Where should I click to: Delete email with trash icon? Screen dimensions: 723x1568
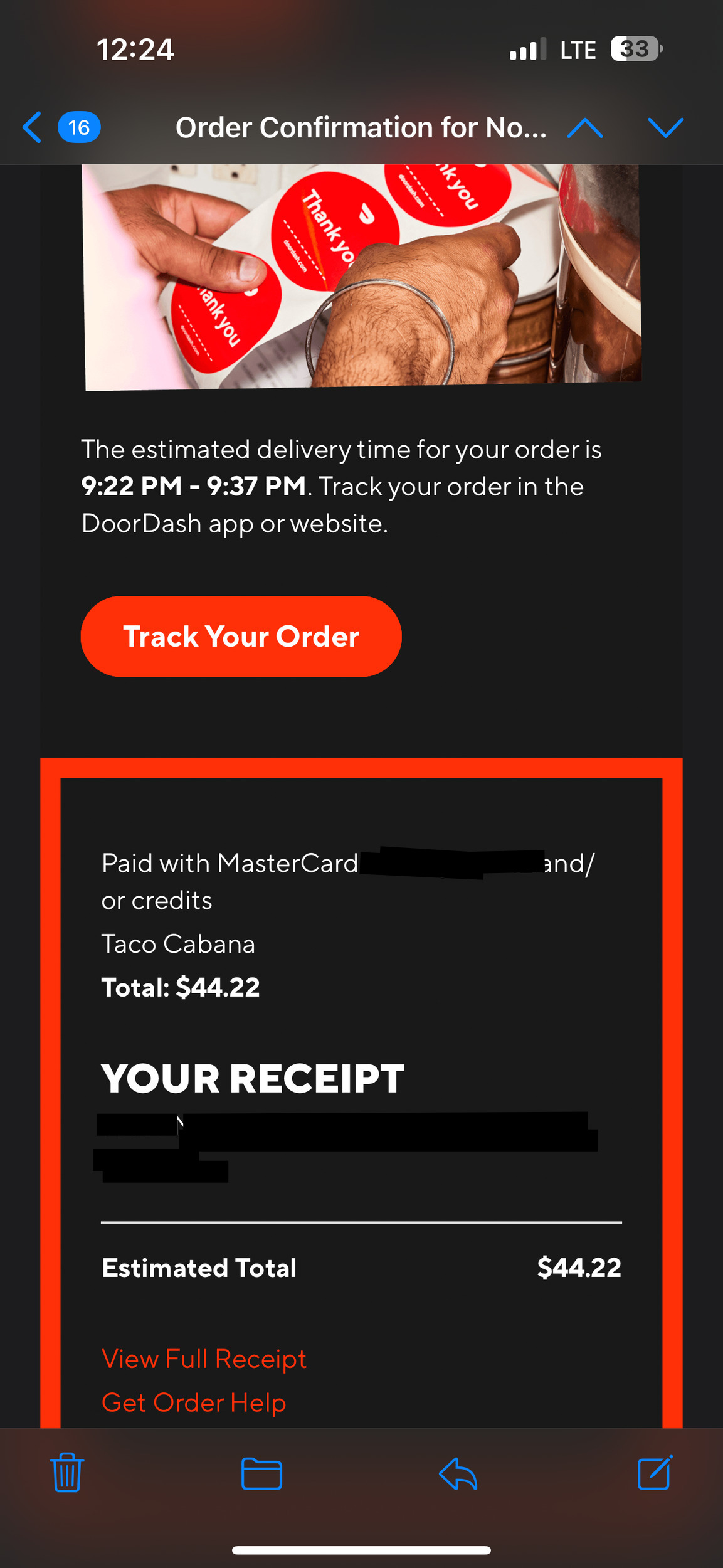click(x=67, y=1472)
